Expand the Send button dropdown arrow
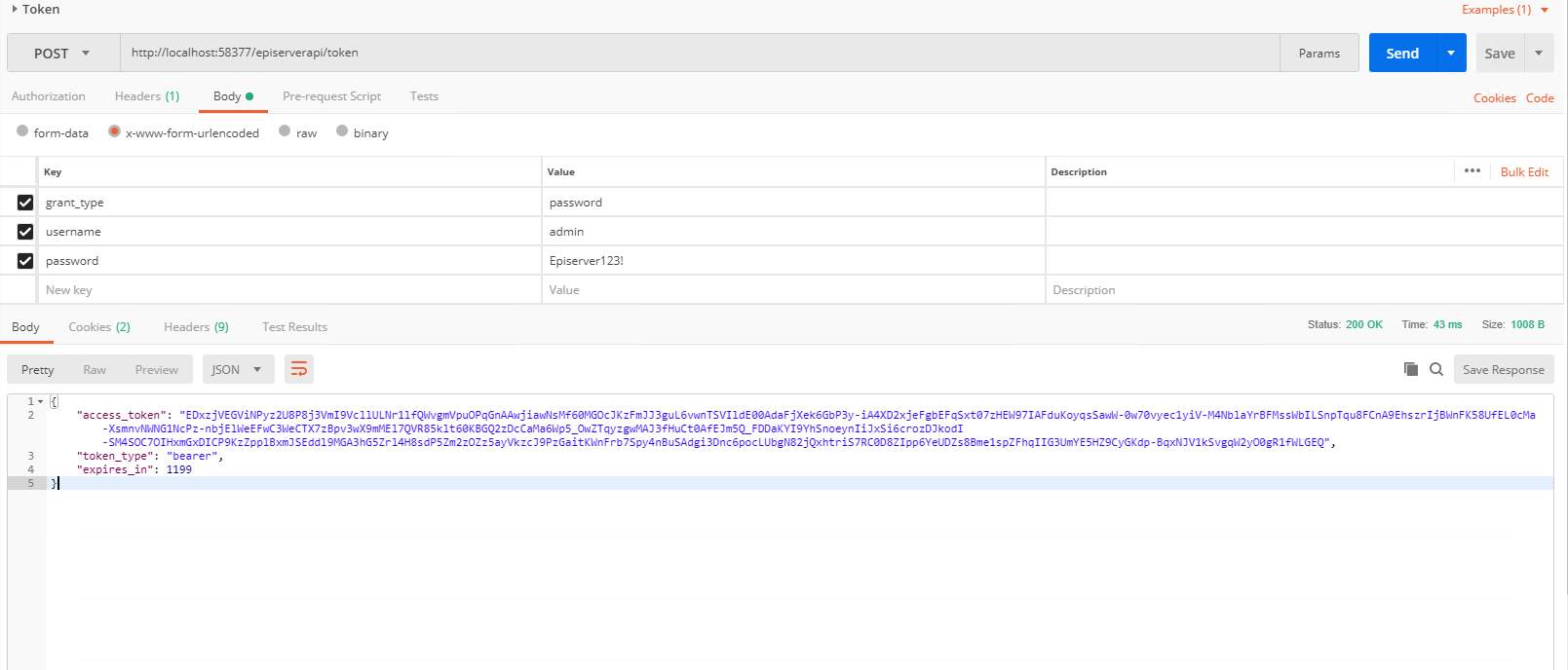Image resolution: width=1568 pixels, height=670 pixels. point(1450,54)
